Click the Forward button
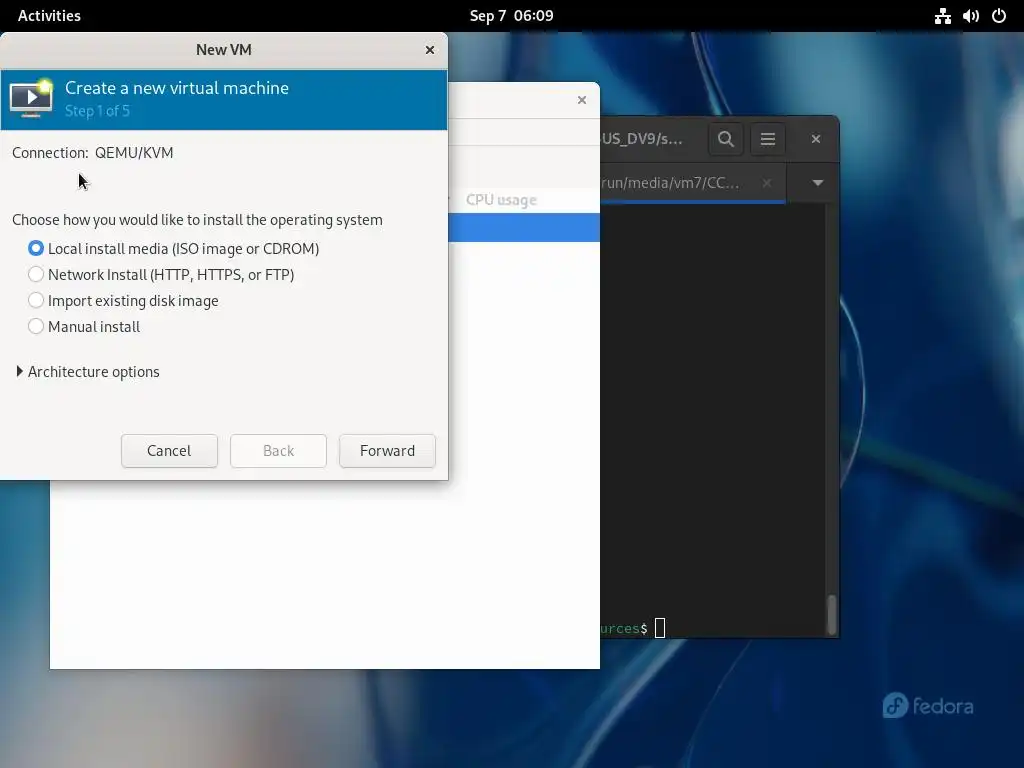The width and height of the screenshot is (1024, 768). click(387, 451)
